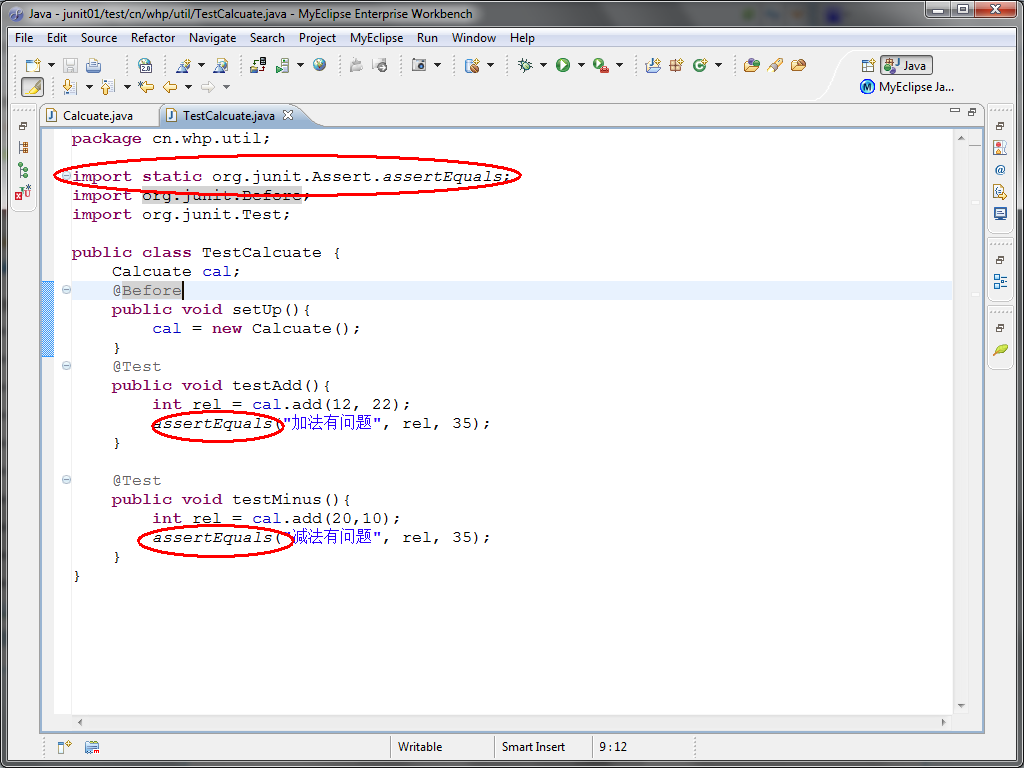Click the Debug bug icon
Screen dimensions: 1024x768
click(525, 65)
